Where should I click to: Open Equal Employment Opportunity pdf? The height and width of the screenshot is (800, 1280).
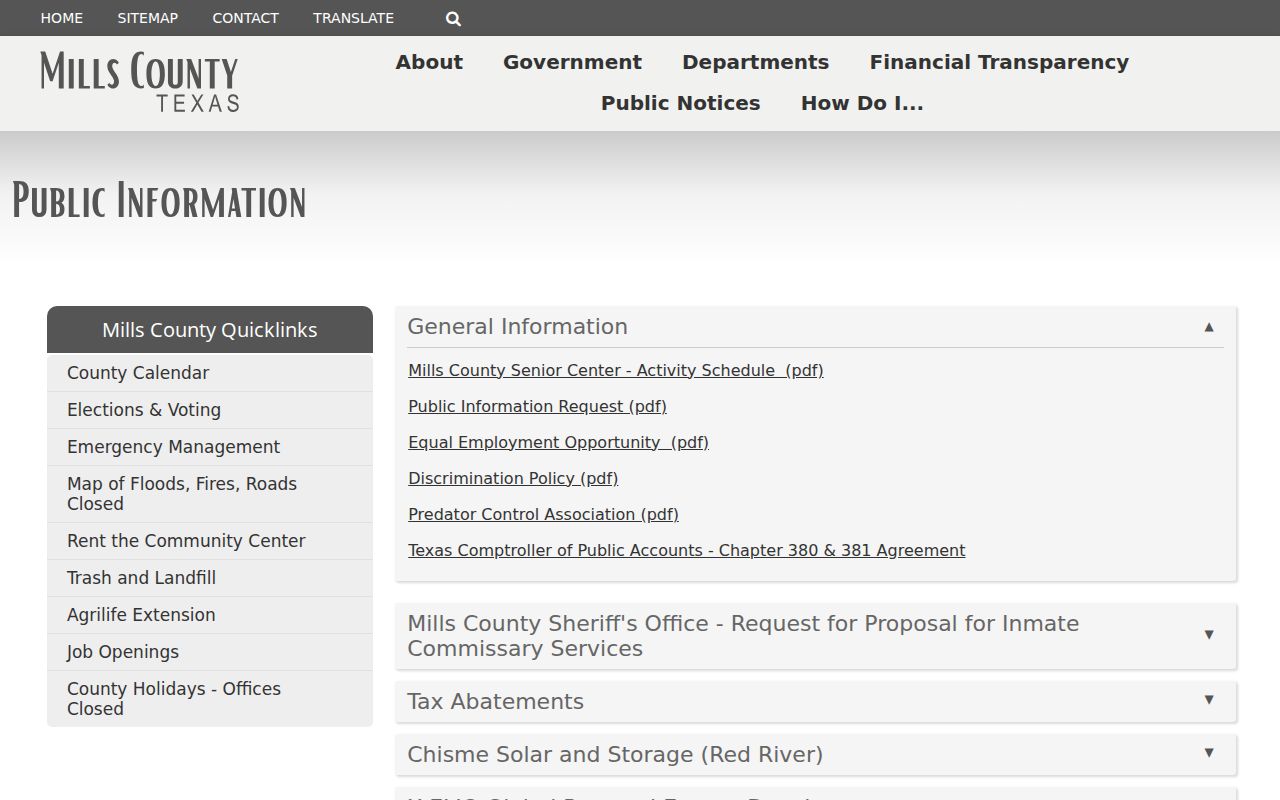pyautogui.click(x=558, y=442)
